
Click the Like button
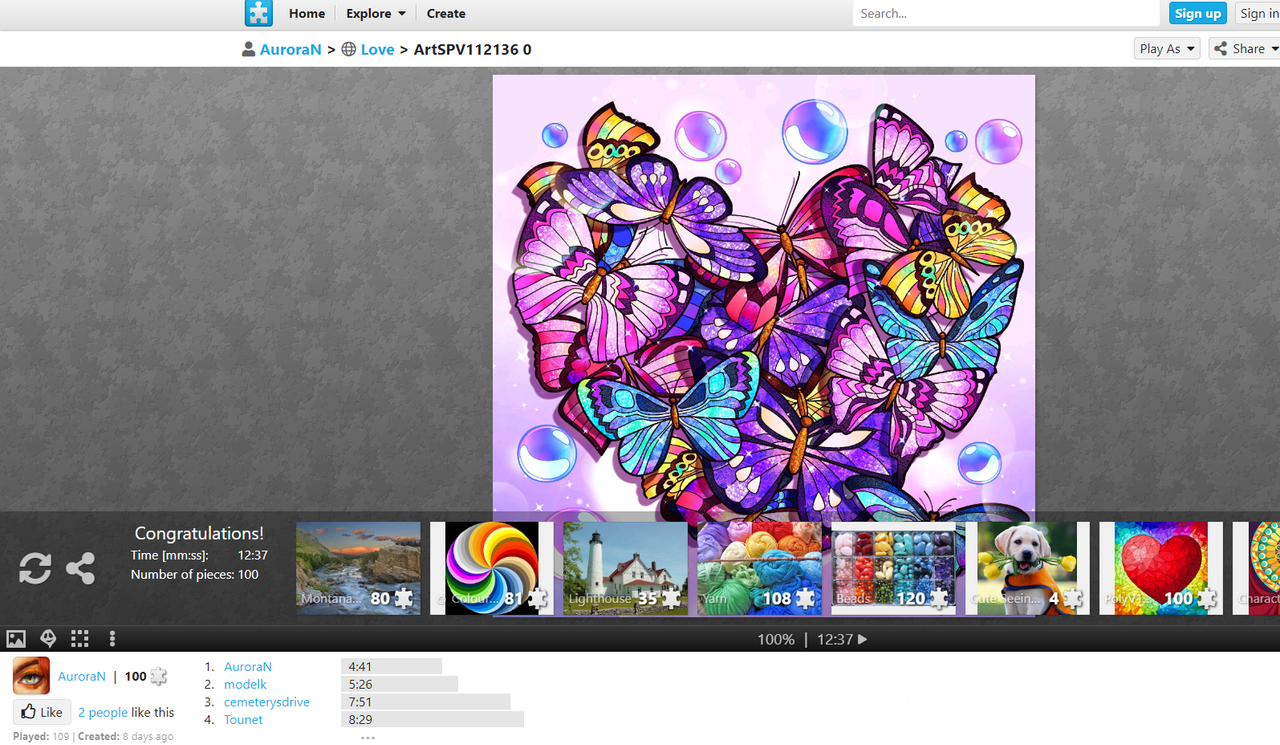pyautogui.click(x=41, y=712)
